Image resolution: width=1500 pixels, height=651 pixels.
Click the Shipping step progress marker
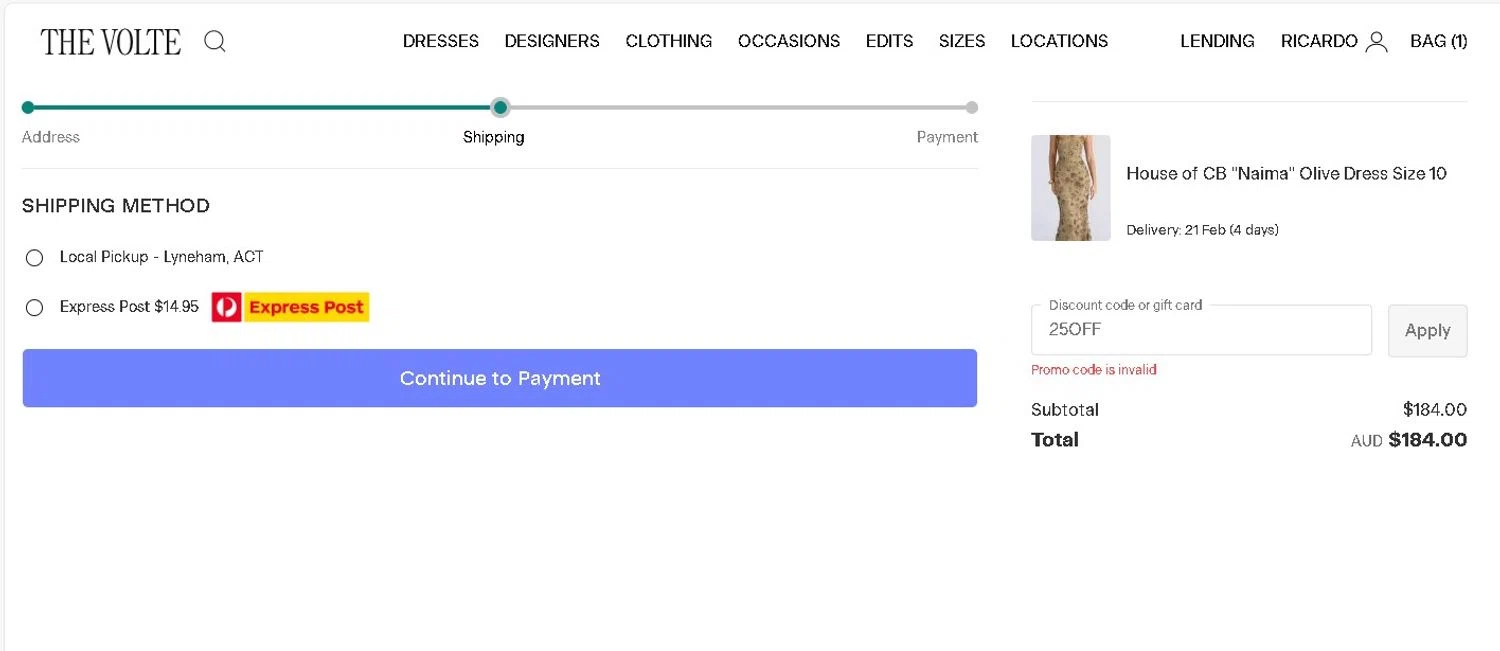[501, 107]
